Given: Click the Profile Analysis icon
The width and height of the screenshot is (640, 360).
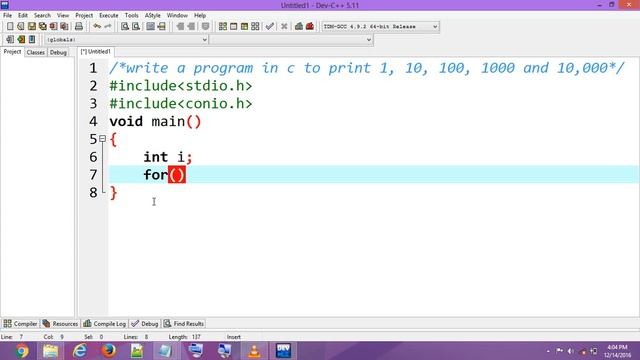Looking at the screenshot, I should pos(299,27).
